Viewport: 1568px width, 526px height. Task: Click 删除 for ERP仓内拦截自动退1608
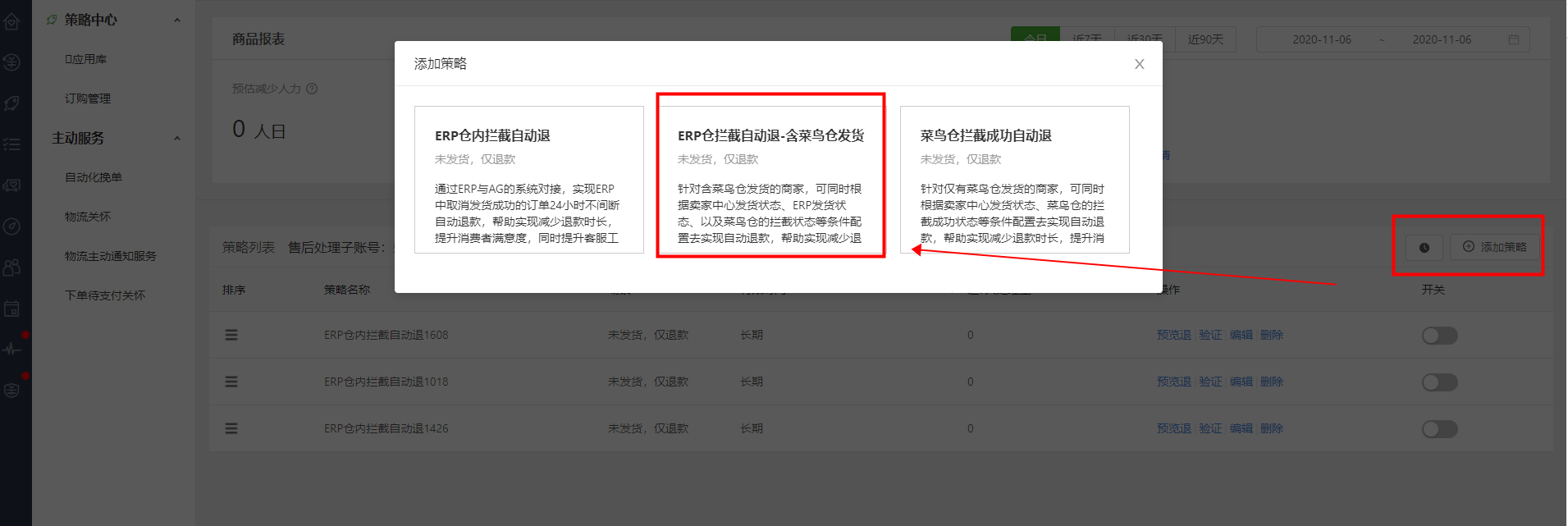(1272, 335)
